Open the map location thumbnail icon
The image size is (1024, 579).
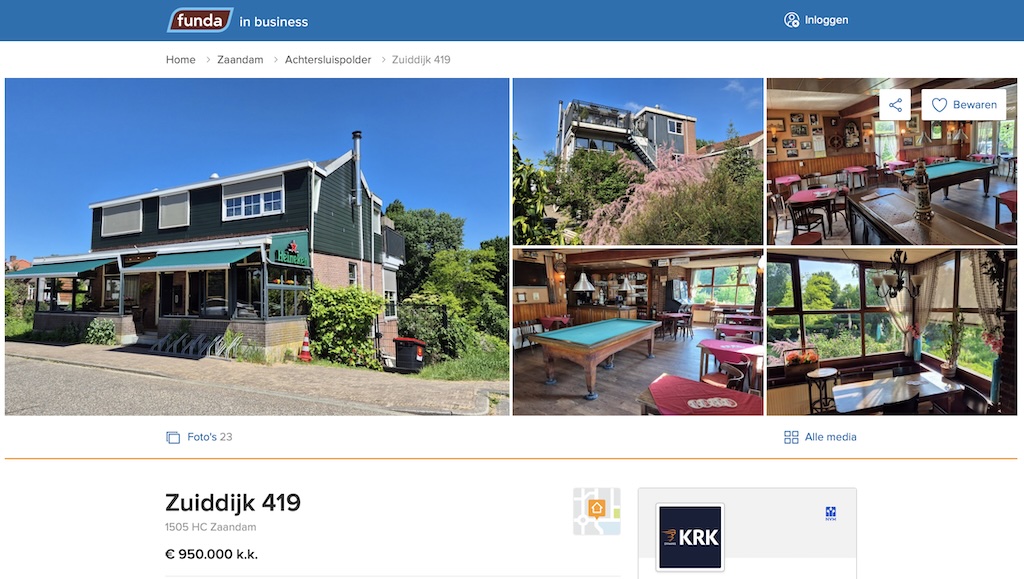[597, 511]
